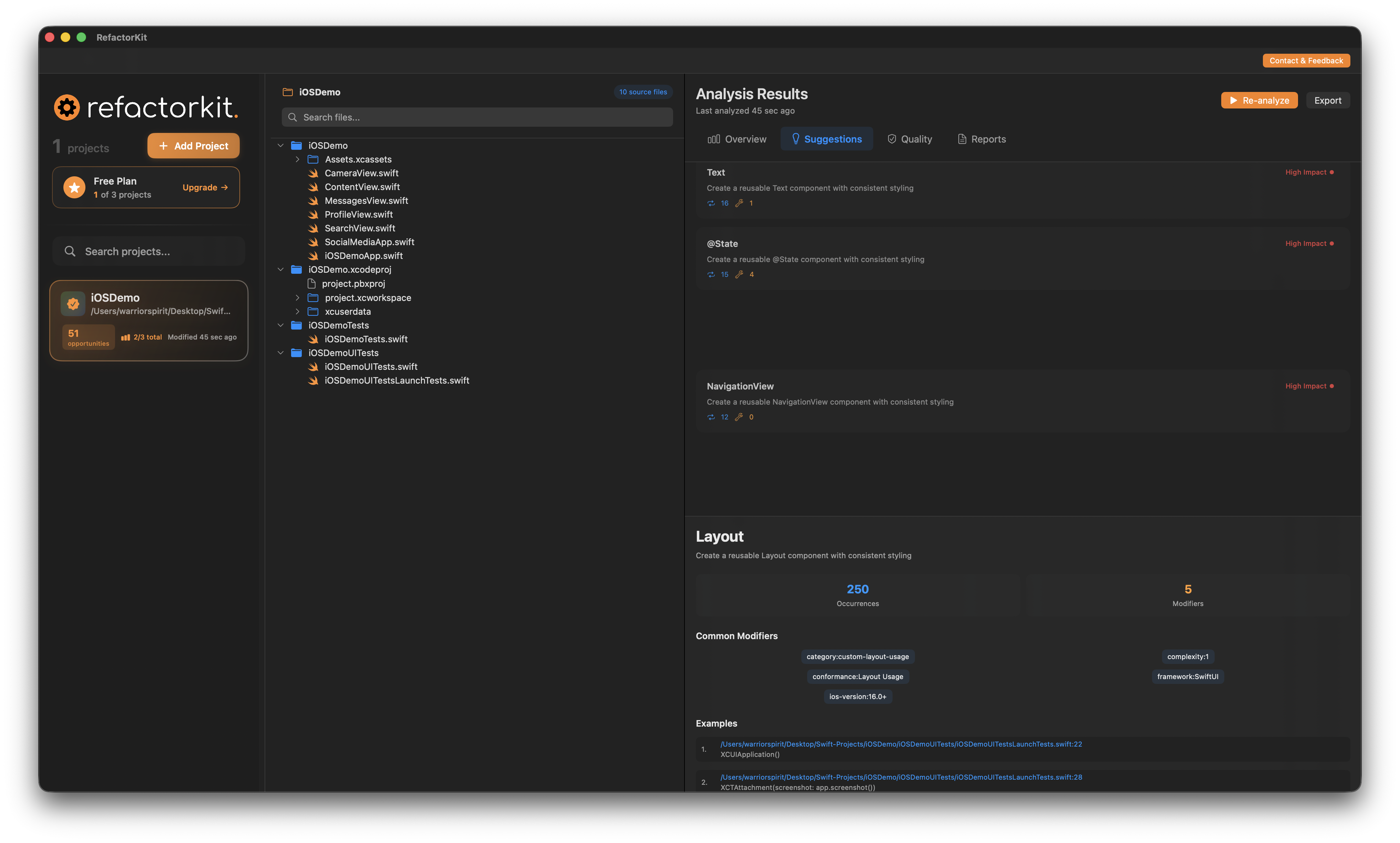Click the Swift icon beside CameraView.swift
This screenshot has width=1400, height=843.
[x=313, y=173]
